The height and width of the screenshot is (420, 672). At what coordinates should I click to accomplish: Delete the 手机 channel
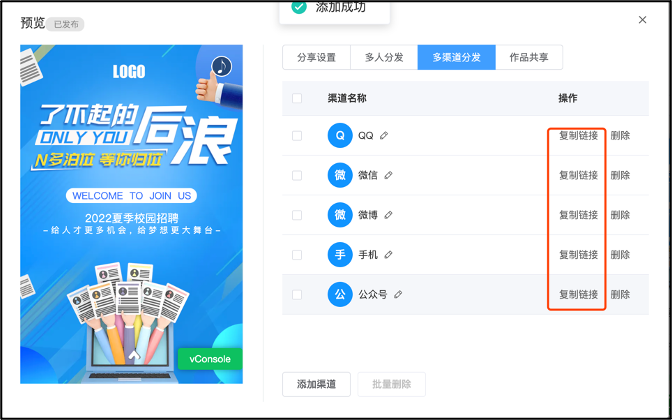pyautogui.click(x=620, y=255)
